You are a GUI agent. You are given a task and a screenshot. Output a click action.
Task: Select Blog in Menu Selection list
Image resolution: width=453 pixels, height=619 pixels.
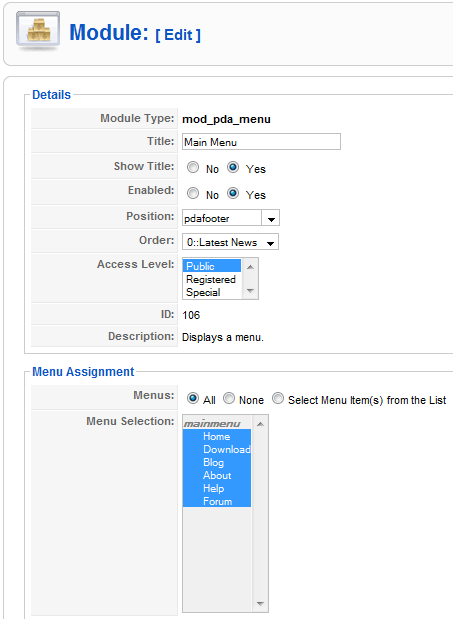tap(217, 462)
